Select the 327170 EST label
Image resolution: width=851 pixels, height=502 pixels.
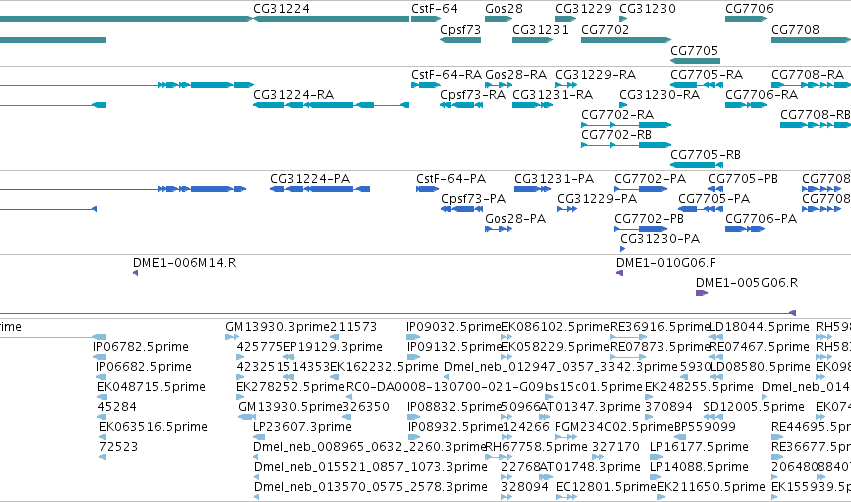click(615, 447)
